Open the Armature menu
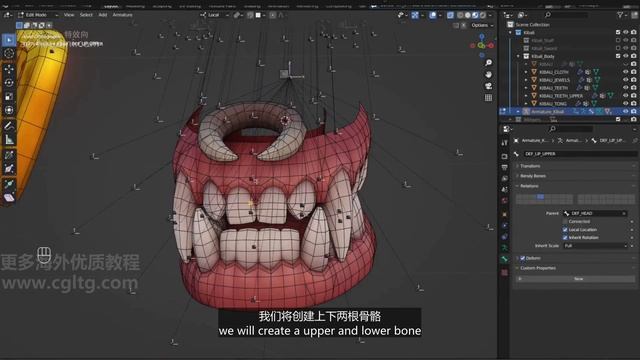This screenshot has width=640, height=360. tap(122, 15)
